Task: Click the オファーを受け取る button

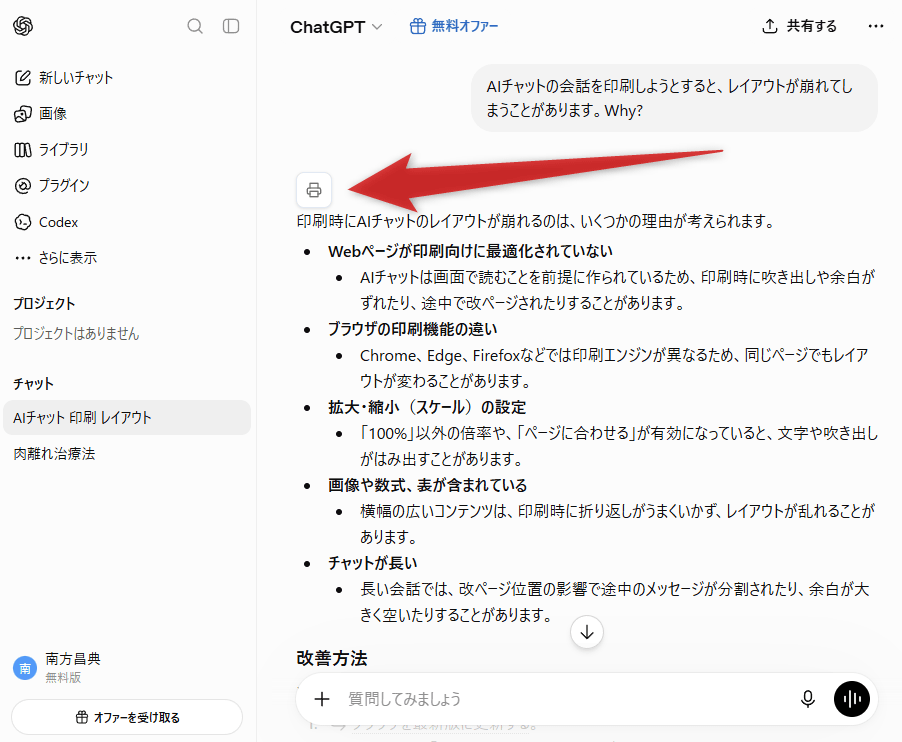Action: (127, 717)
